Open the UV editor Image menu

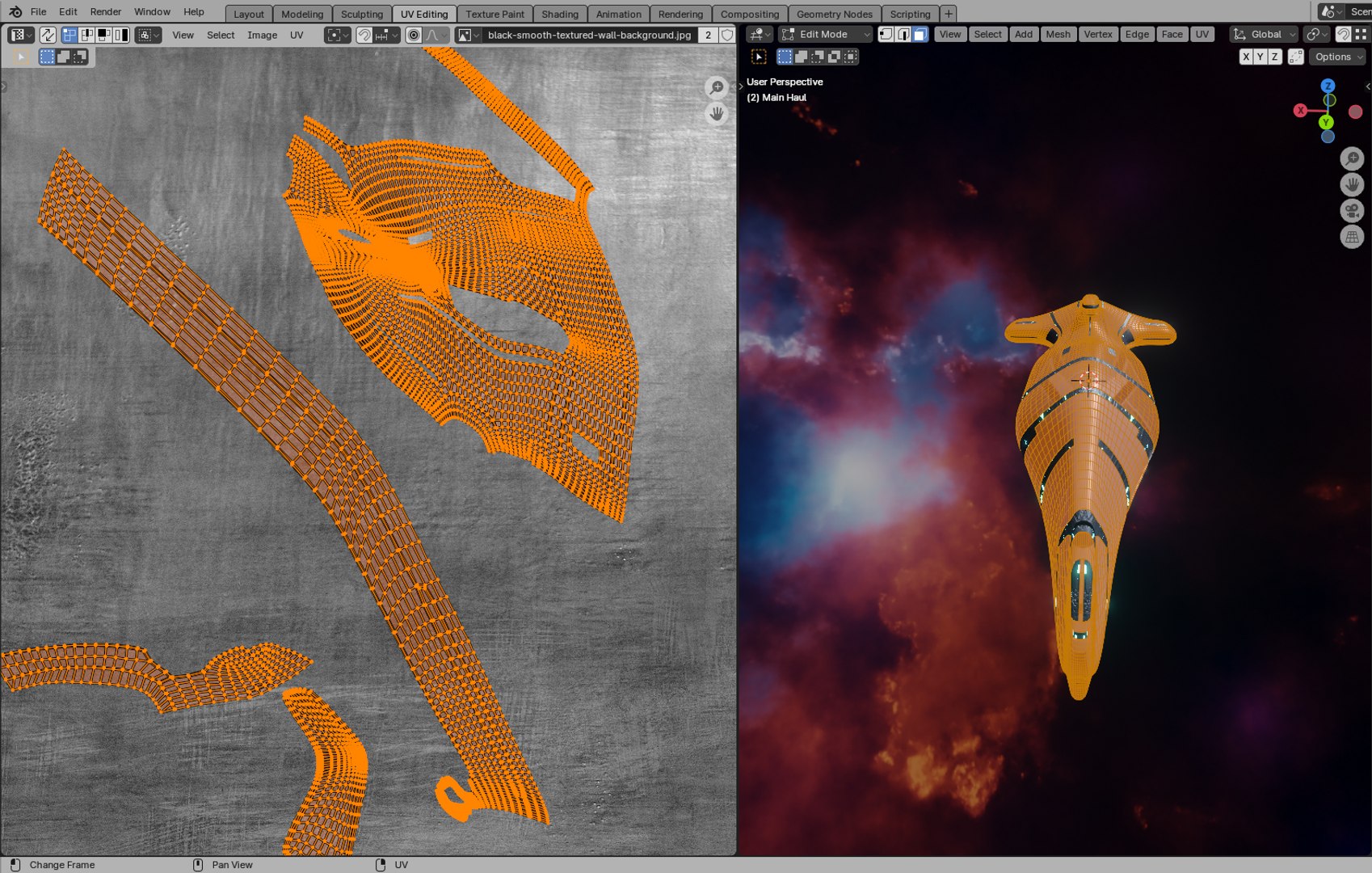tap(262, 35)
